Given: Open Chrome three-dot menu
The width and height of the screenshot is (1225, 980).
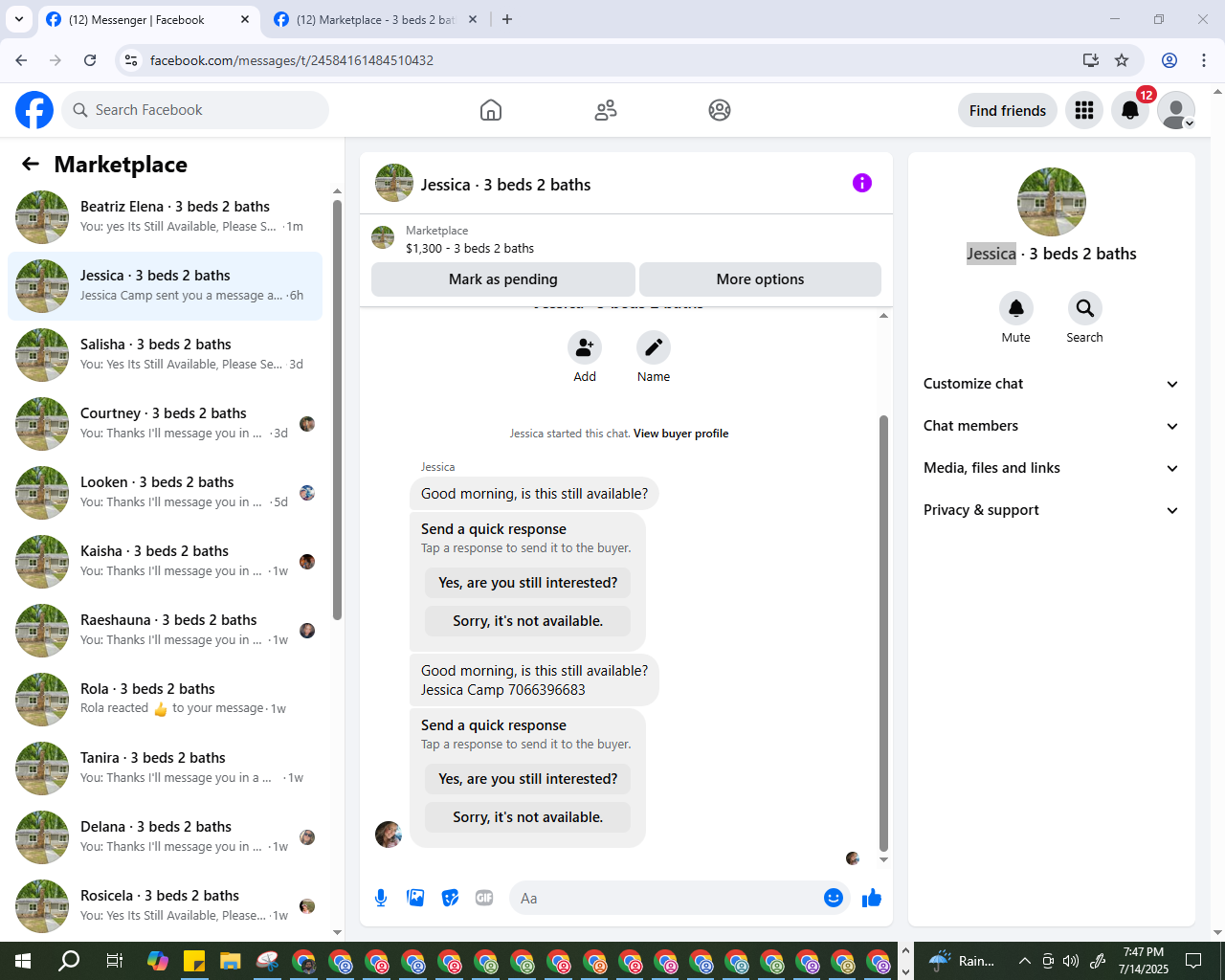Looking at the screenshot, I should (x=1204, y=60).
